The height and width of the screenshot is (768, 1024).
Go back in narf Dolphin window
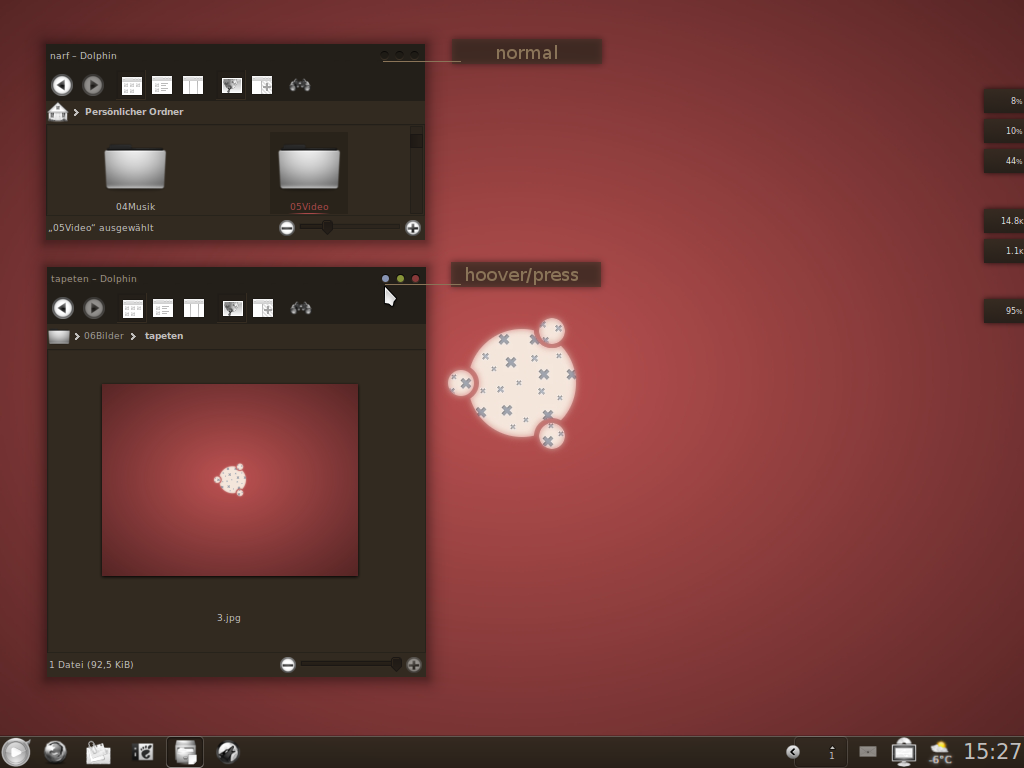[x=62, y=85]
